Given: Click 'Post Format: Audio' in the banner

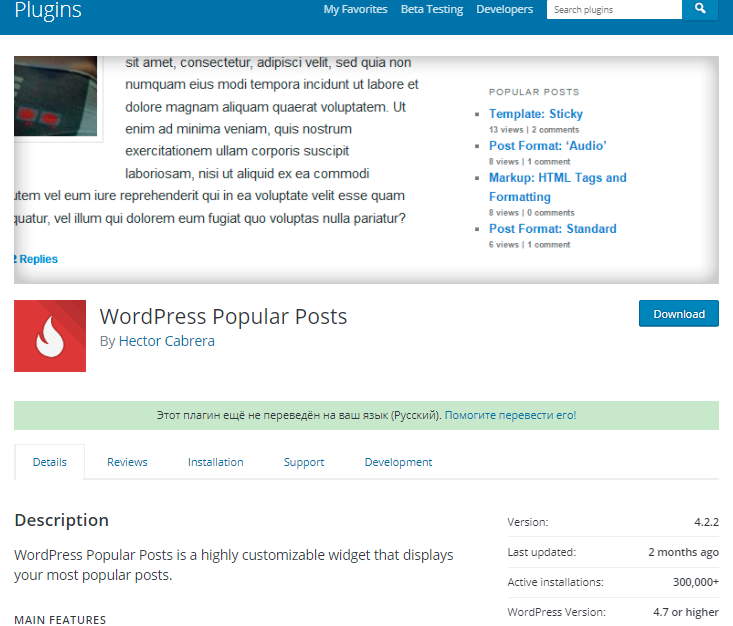Looking at the screenshot, I should click(547, 146).
